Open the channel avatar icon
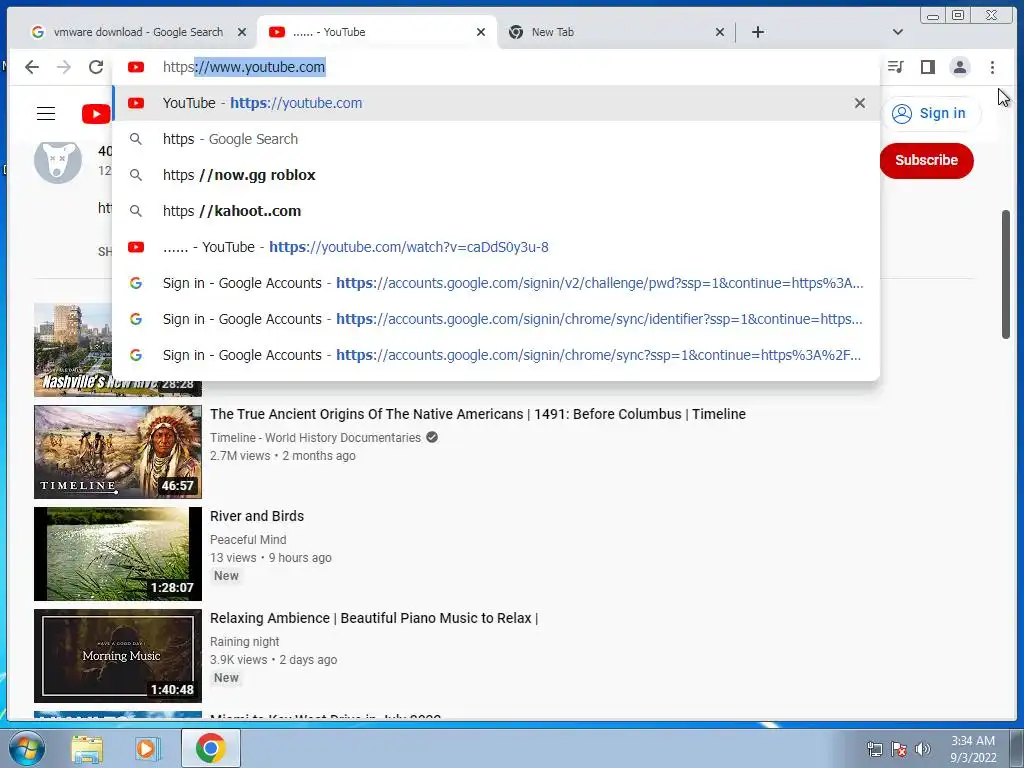This screenshot has height=768, width=1024. tap(57, 161)
